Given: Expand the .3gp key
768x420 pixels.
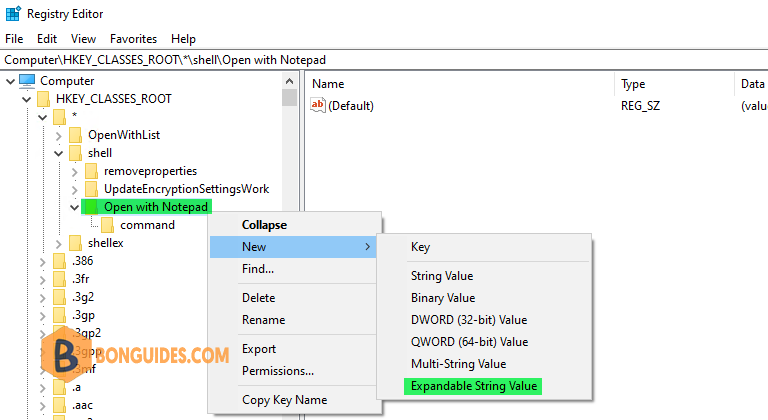Looking at the screenshot, I should (x=43, y=316).
